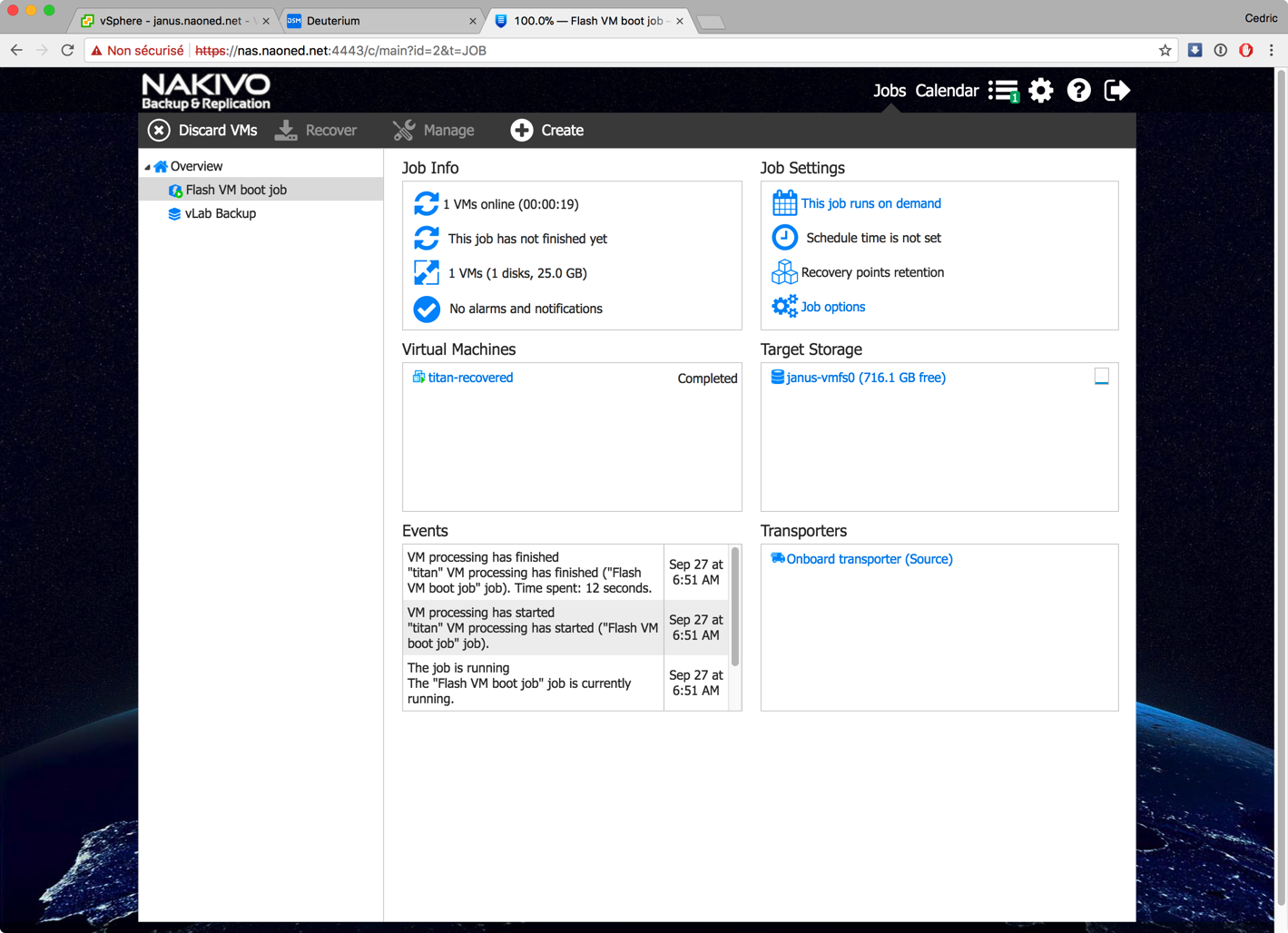Click the 'Completed' status text
The width and height of the screenshot is (1288, 933).
pyautogui.click(x=707, y=378)
